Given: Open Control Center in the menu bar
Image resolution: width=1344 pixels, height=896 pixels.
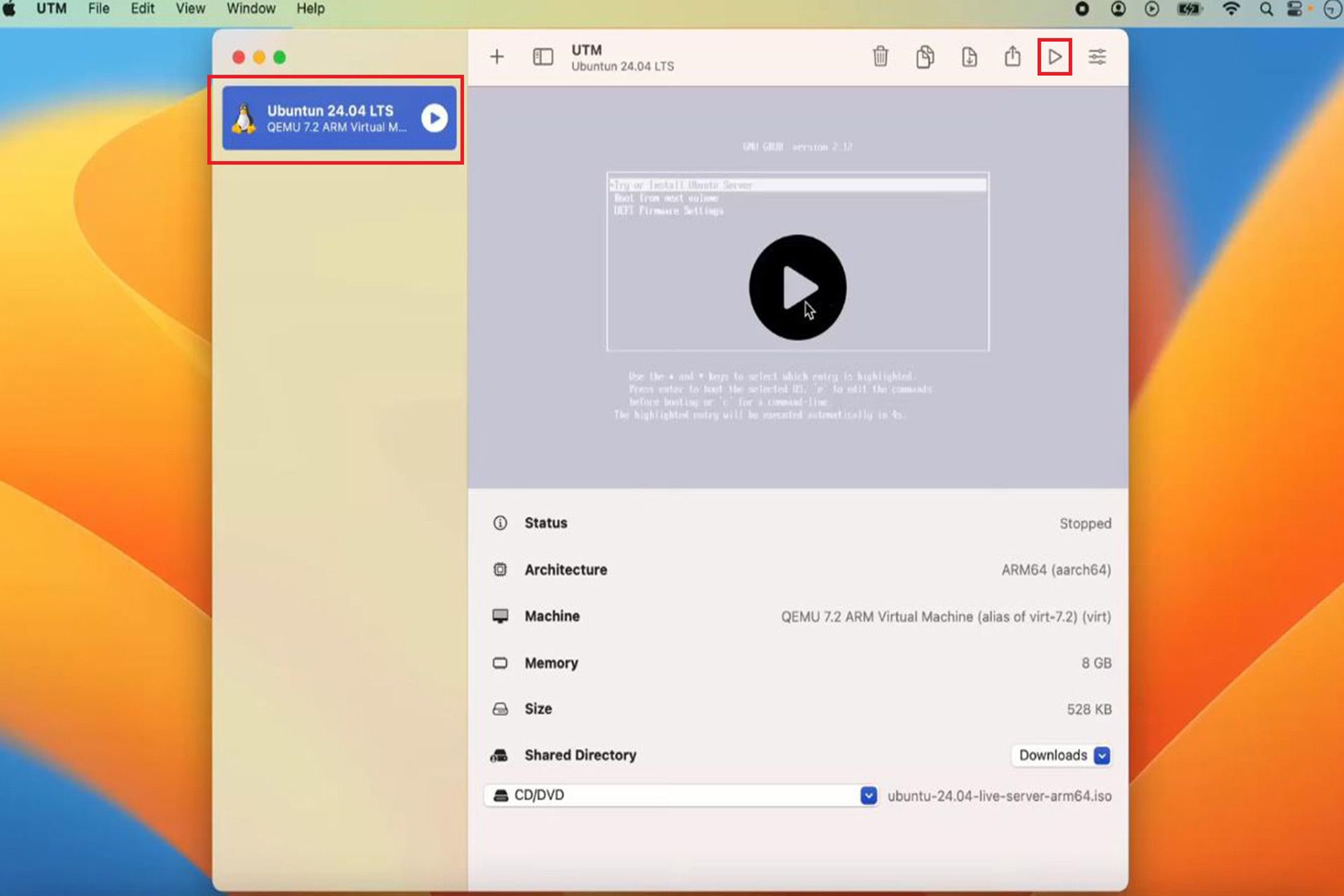Looking at the screenshot, I should [x=1295, y=9].
